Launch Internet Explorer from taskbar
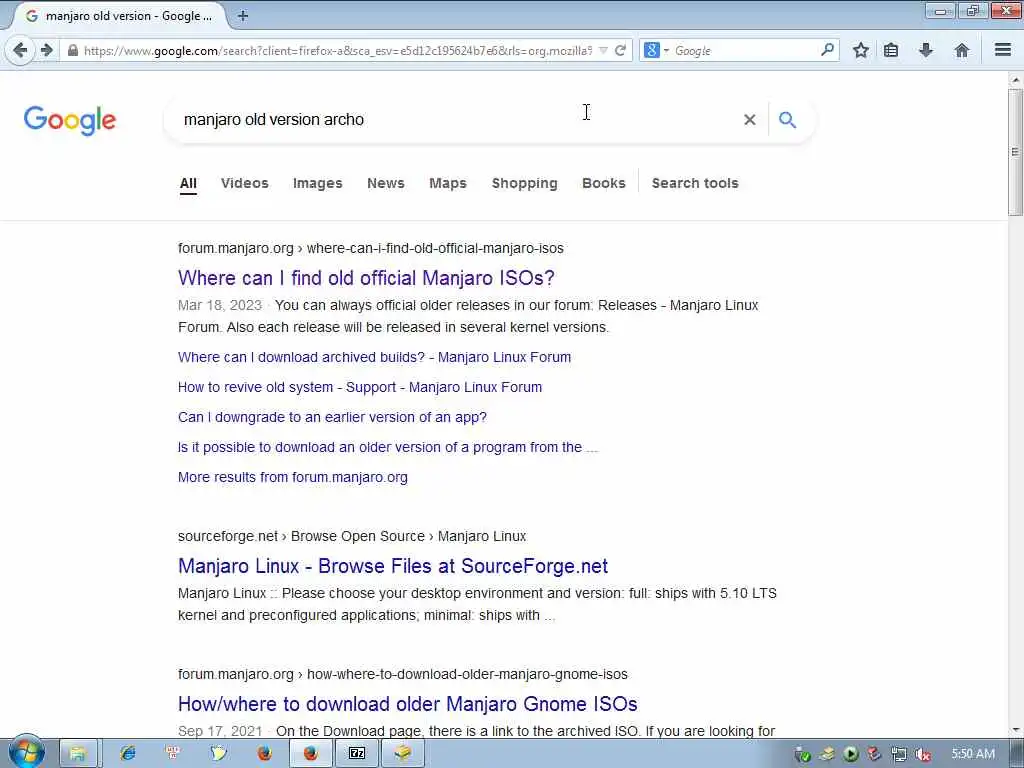Image resolution: width=1024 pixels, height=768 pixels. click(x=128, y=753)
